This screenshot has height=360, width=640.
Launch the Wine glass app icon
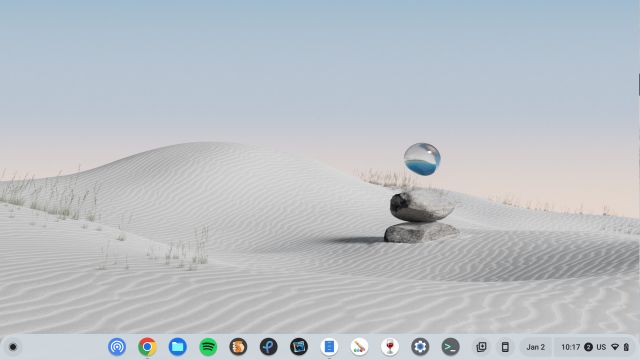click(390, 347)
